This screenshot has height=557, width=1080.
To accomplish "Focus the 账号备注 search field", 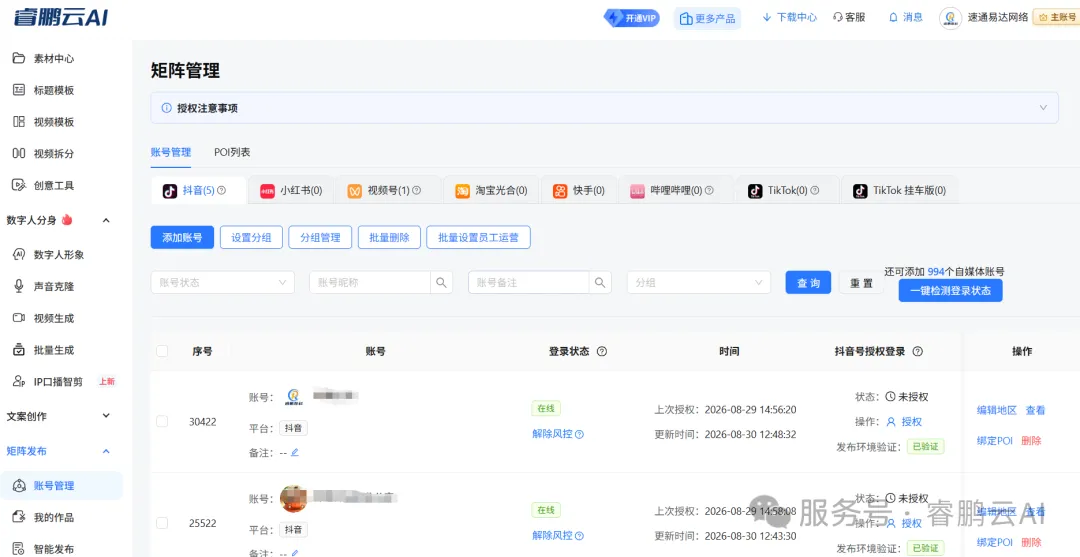I will click(528, 282).
